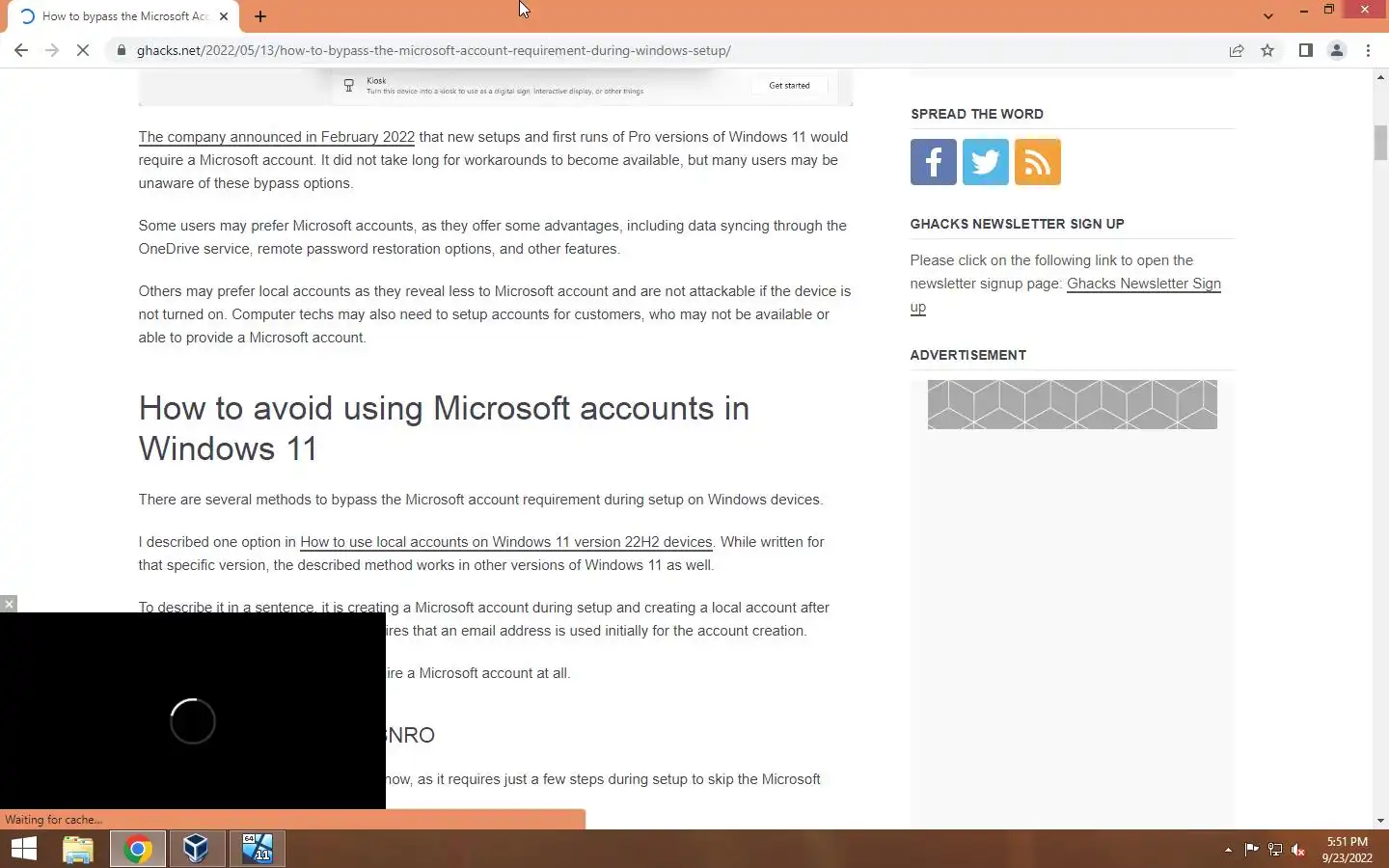Image resolution: width=1389 pixels, height=868 pixels.
Task: Click the muted volume tray icon
Action: pyautogui.click(x=1298, y=850)
